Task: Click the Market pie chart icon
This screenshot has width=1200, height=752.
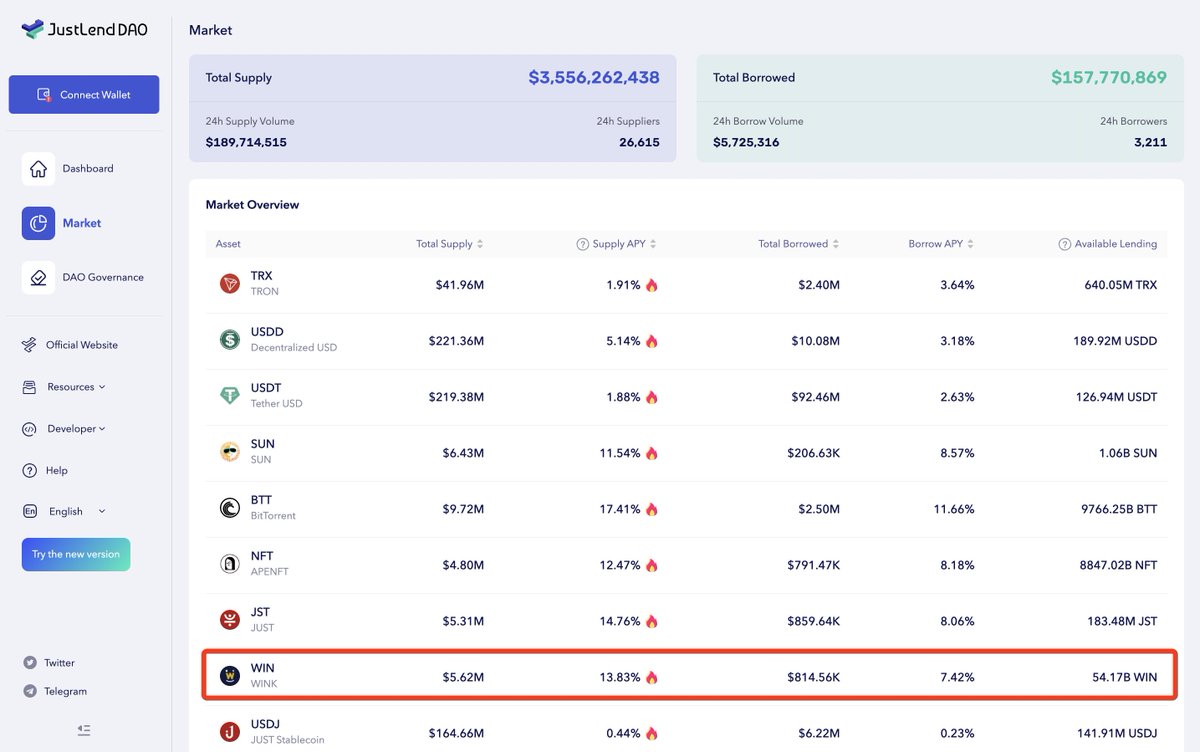Action: [x=38, y=223]
